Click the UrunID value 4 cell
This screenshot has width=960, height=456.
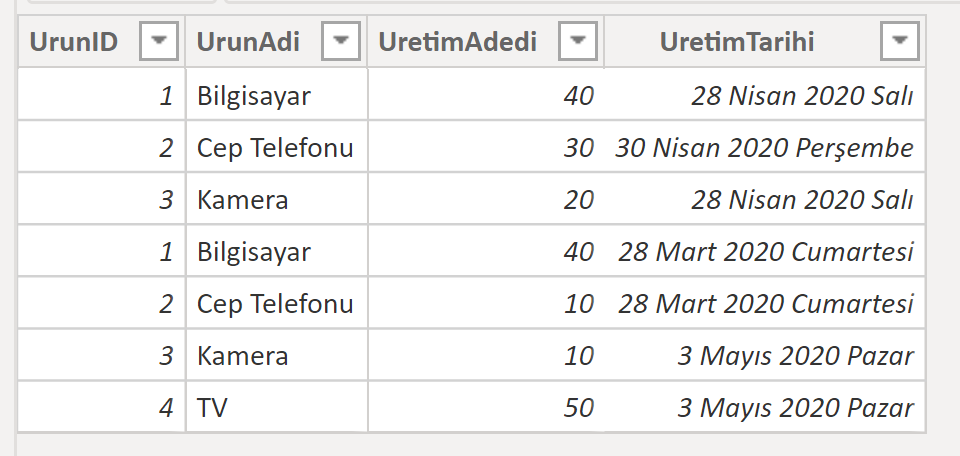pyautogui.click(x=102, y=407)
